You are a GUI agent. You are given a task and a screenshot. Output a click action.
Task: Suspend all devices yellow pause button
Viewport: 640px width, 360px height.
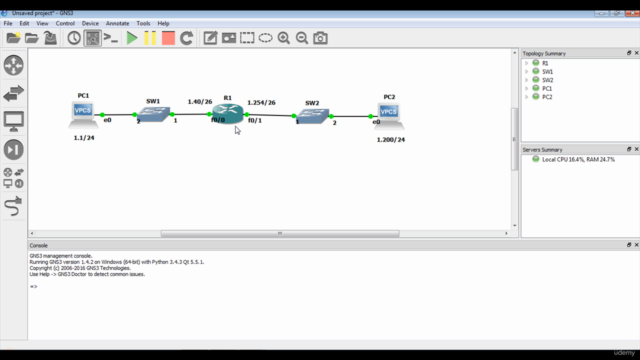pyautogui.click(x=150, y=38)
